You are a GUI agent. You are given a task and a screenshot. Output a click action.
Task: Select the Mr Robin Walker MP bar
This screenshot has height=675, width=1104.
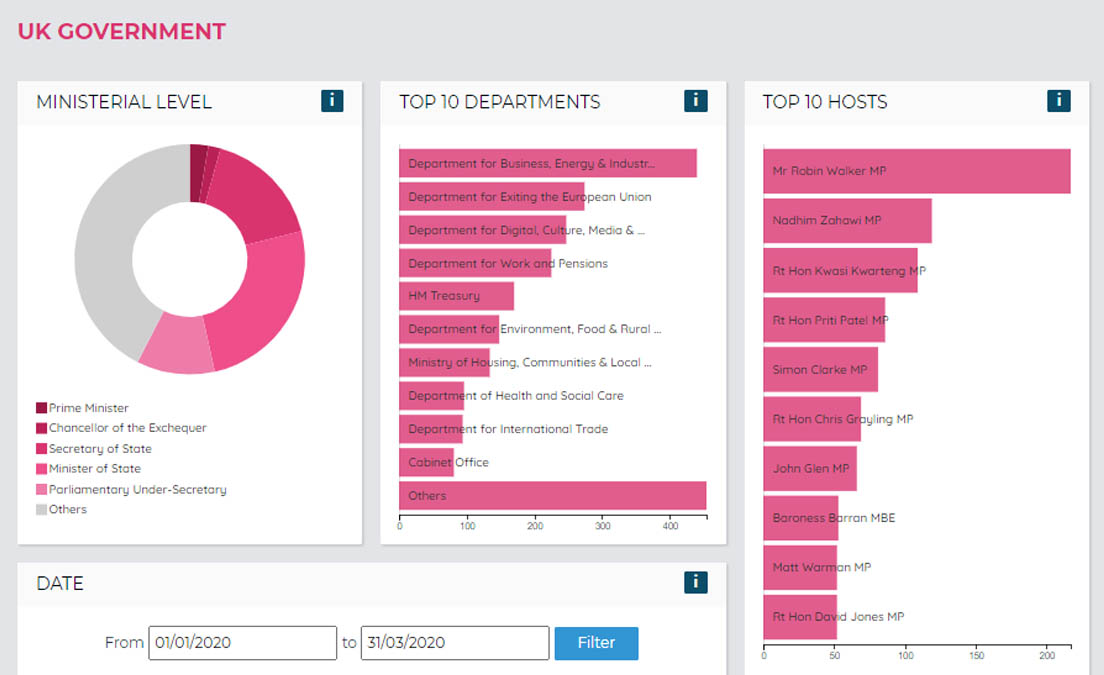[915, 170]
